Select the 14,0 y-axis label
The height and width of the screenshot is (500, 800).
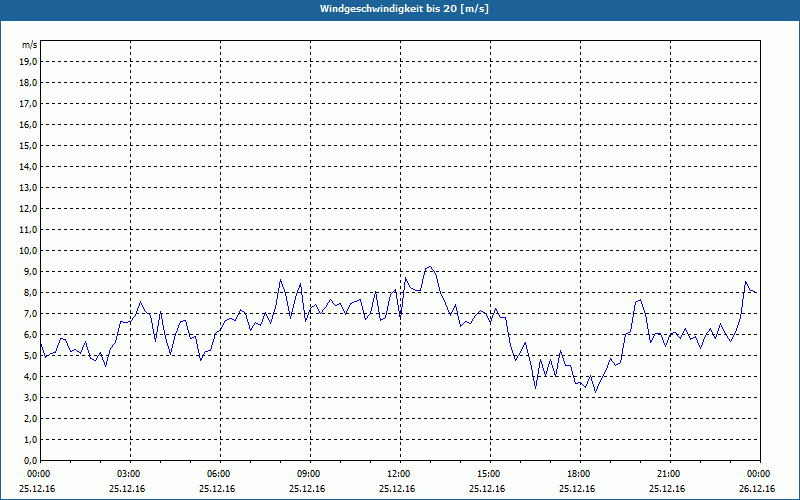coord(29,167)
